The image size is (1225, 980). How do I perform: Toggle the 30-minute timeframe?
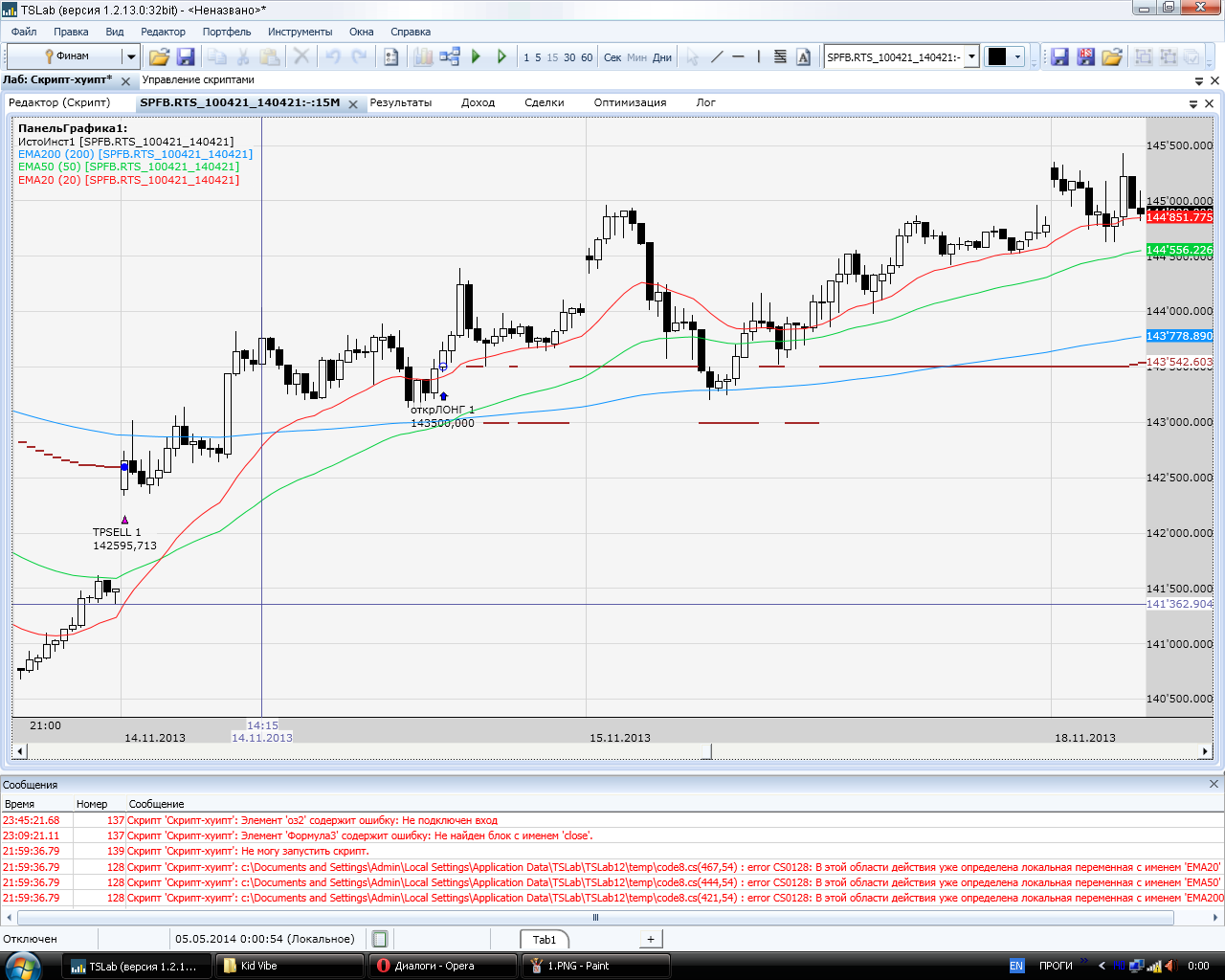click(569, 57)
